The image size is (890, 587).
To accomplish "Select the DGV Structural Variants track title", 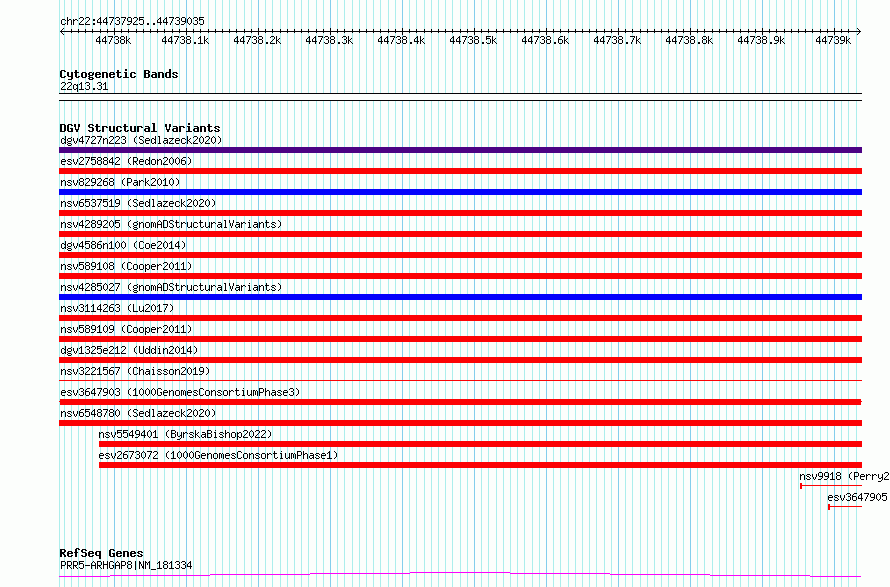I will (x=140, y=128).
